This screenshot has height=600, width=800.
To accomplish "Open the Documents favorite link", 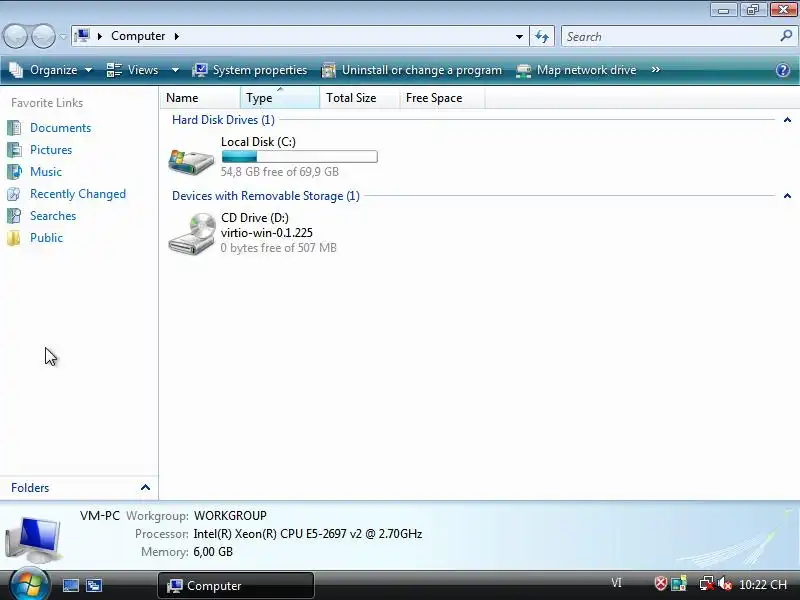I will (x=60, y=128).
